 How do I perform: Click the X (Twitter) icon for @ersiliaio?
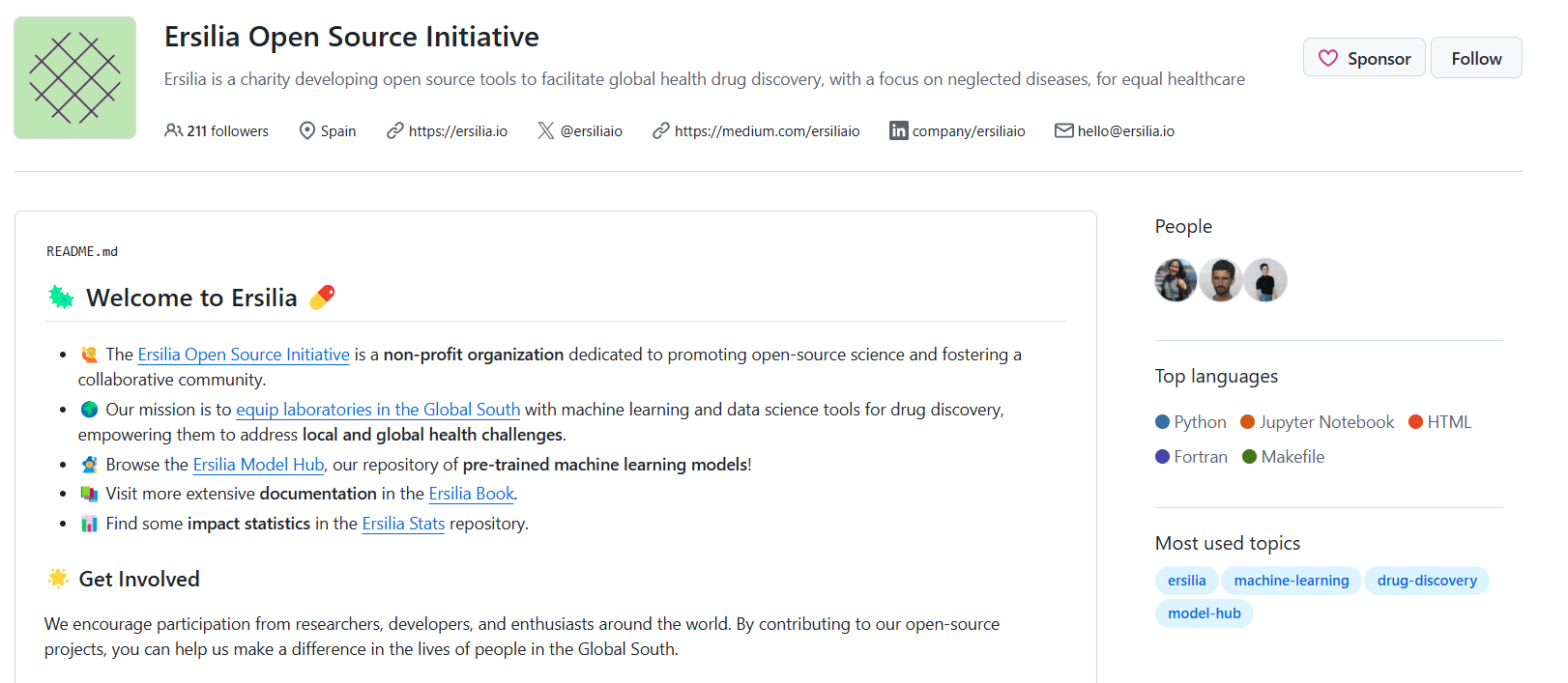[546, 130]
